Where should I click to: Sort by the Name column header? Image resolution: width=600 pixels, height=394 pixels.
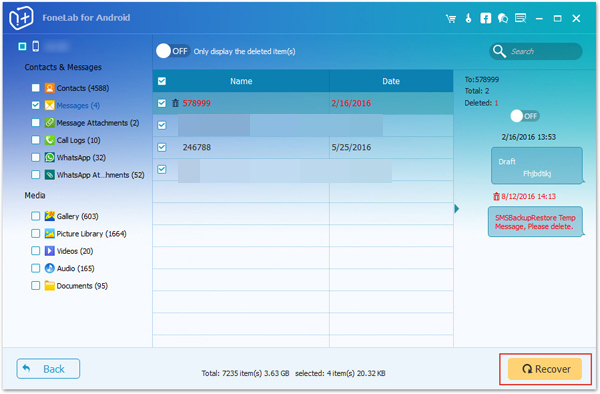pos(241,81)
